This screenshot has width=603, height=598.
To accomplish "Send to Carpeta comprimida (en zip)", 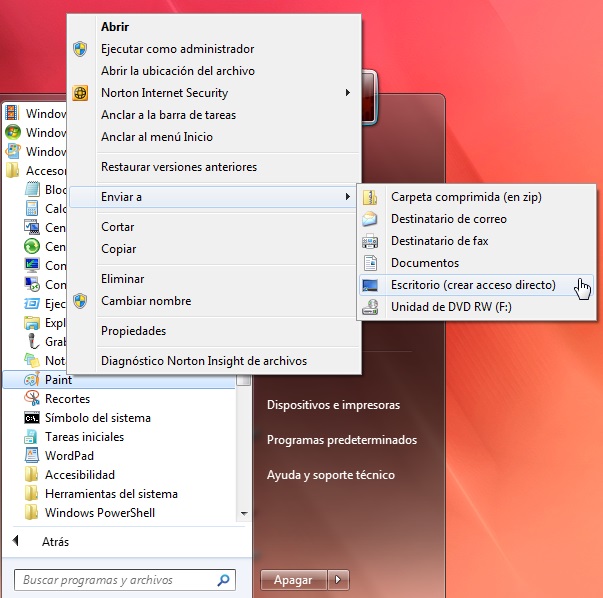I will point(476,197).
